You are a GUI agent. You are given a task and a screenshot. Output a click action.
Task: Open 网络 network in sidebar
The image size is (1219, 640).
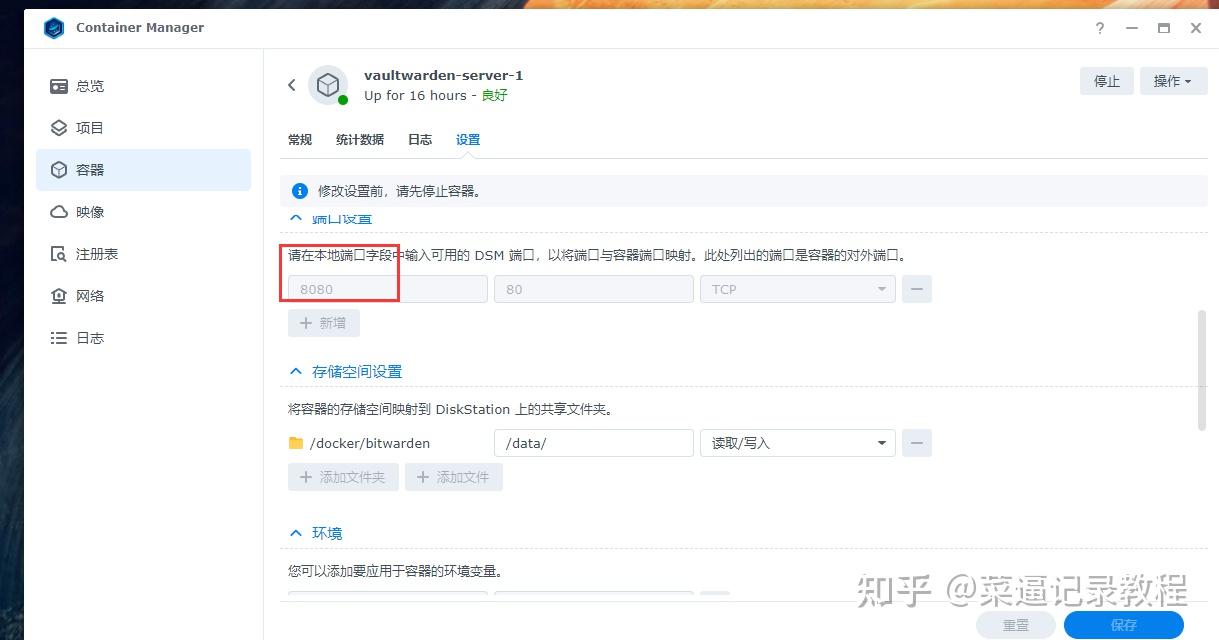143,296
